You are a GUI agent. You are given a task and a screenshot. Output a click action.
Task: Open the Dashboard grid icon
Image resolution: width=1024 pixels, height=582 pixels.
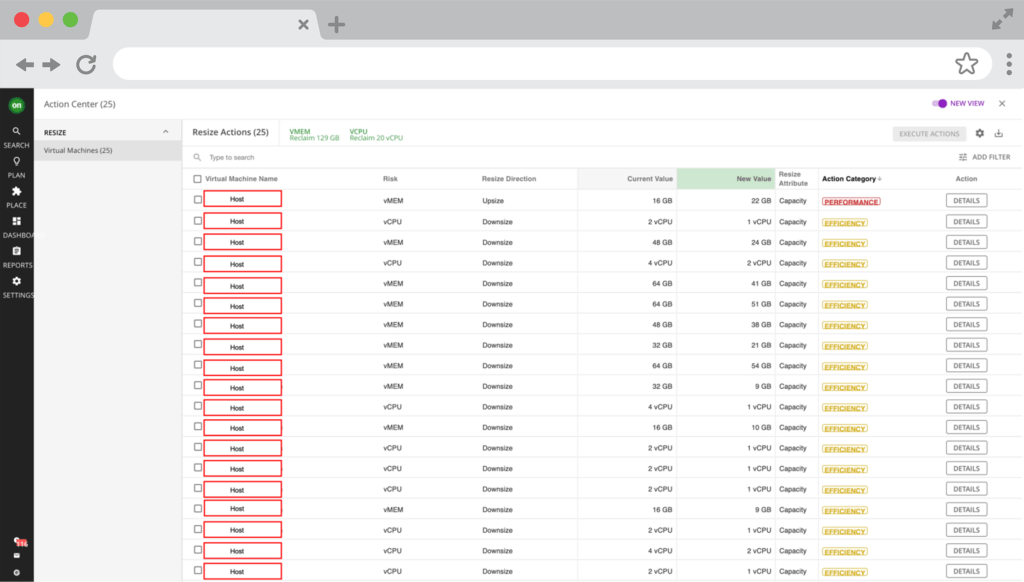click(x=16, y=221)
